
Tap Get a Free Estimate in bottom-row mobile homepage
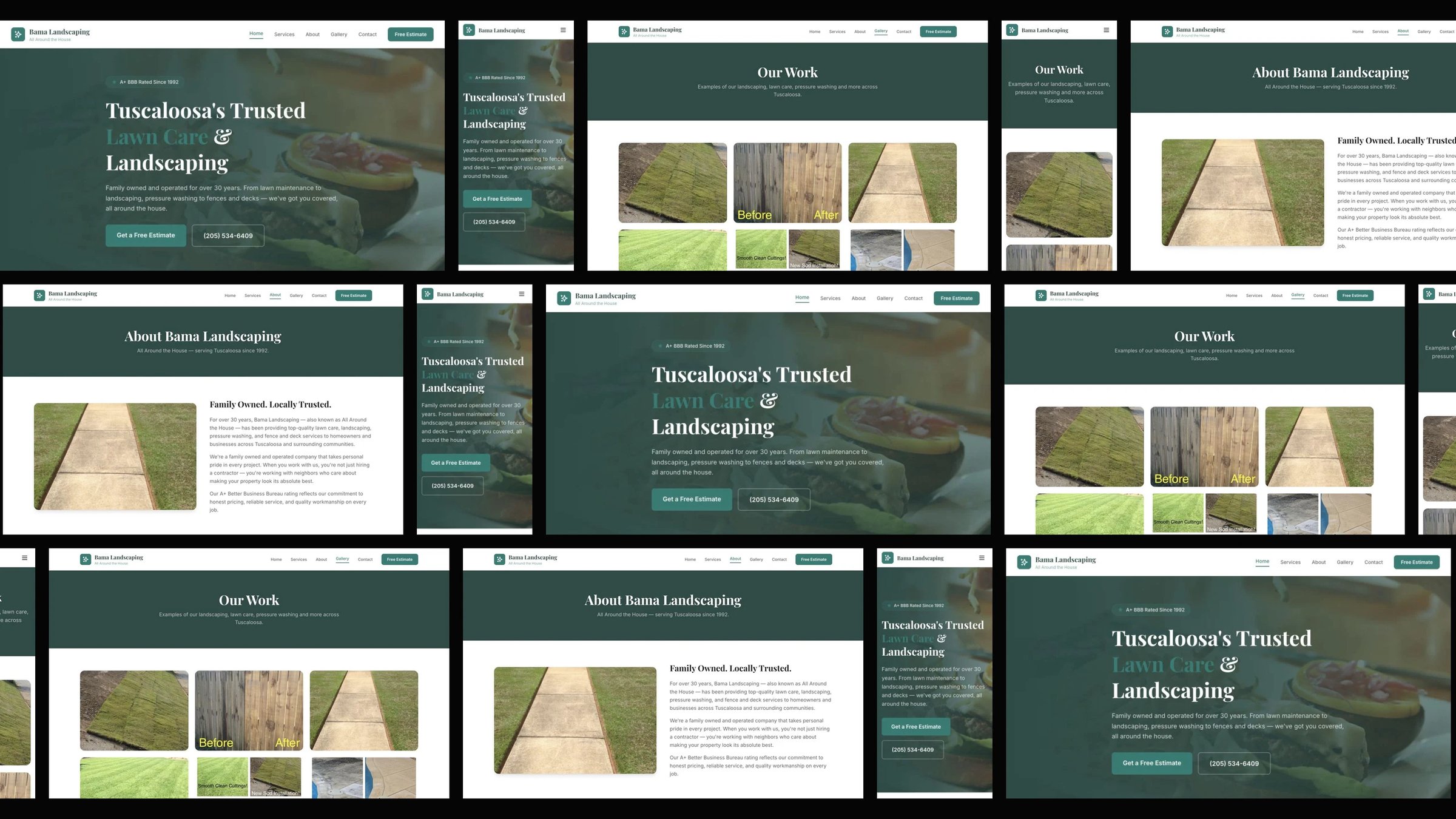915,727
